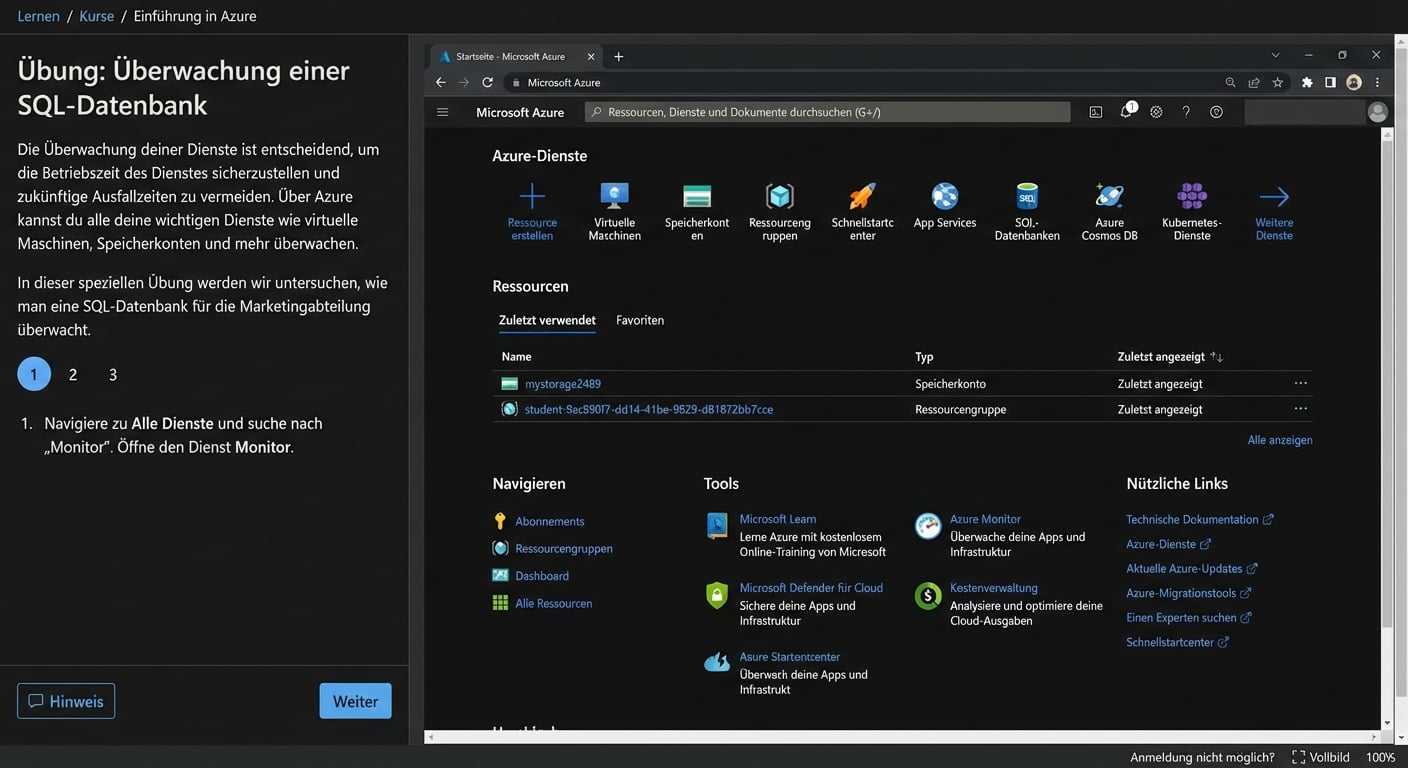The width and height of the screenshot is (1408, 768).
Task: Open the Azure notifications bell
Action: pyautogui.click(x=1125, y=111)
